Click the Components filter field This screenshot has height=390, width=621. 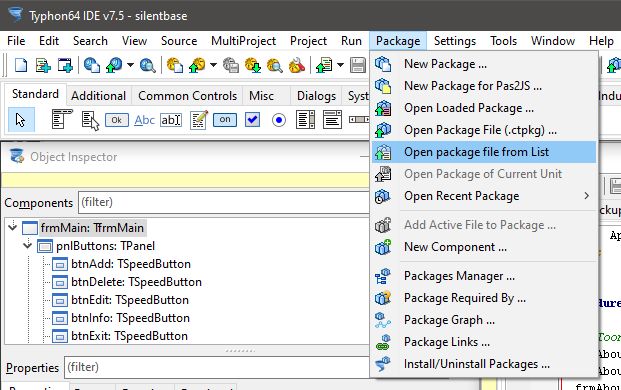pyautogui.click(x=224, y=202)
